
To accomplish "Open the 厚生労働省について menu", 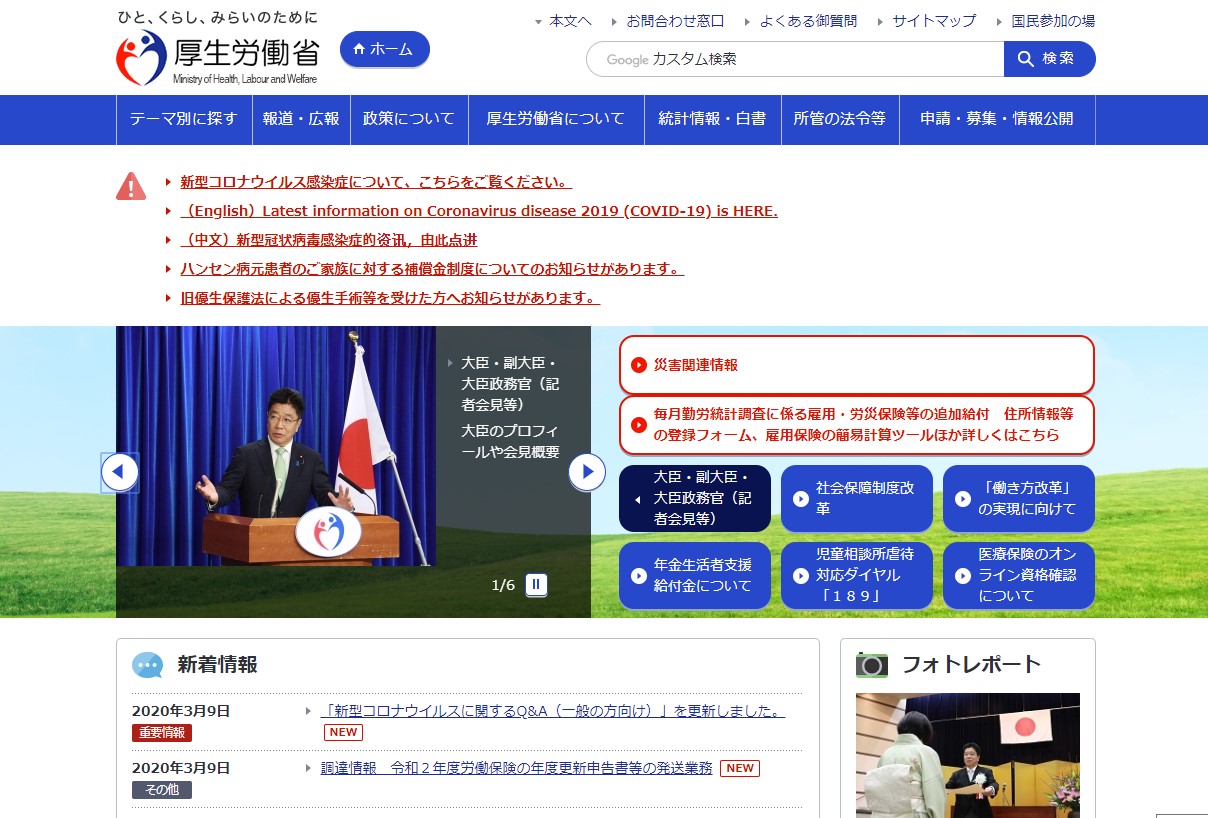I will click(x=556, y=119).
